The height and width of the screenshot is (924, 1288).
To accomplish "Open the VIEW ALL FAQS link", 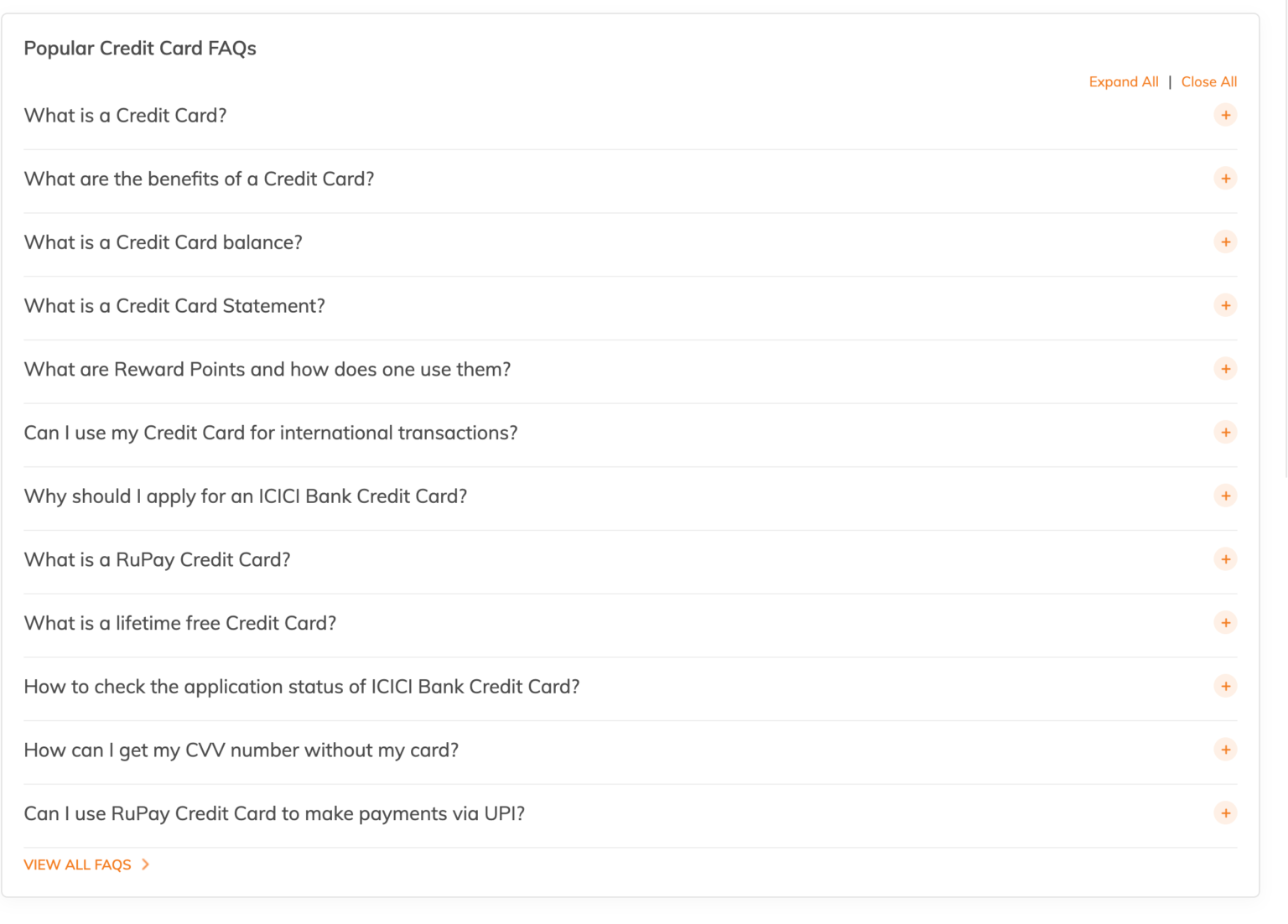I will pos(77,864).
